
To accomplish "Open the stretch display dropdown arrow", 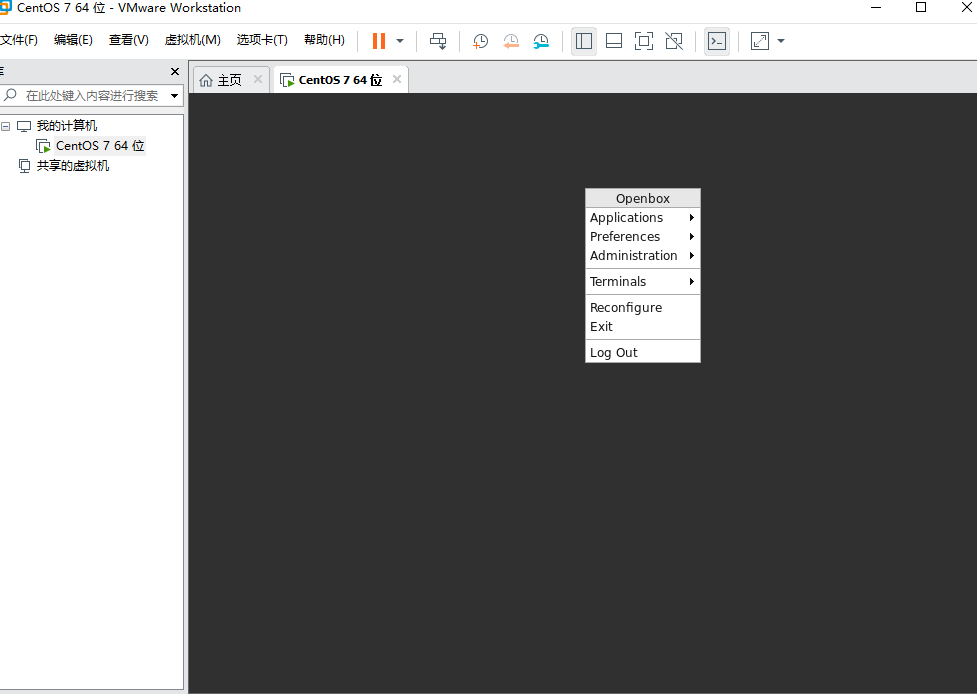I will (x=781, y=41).
